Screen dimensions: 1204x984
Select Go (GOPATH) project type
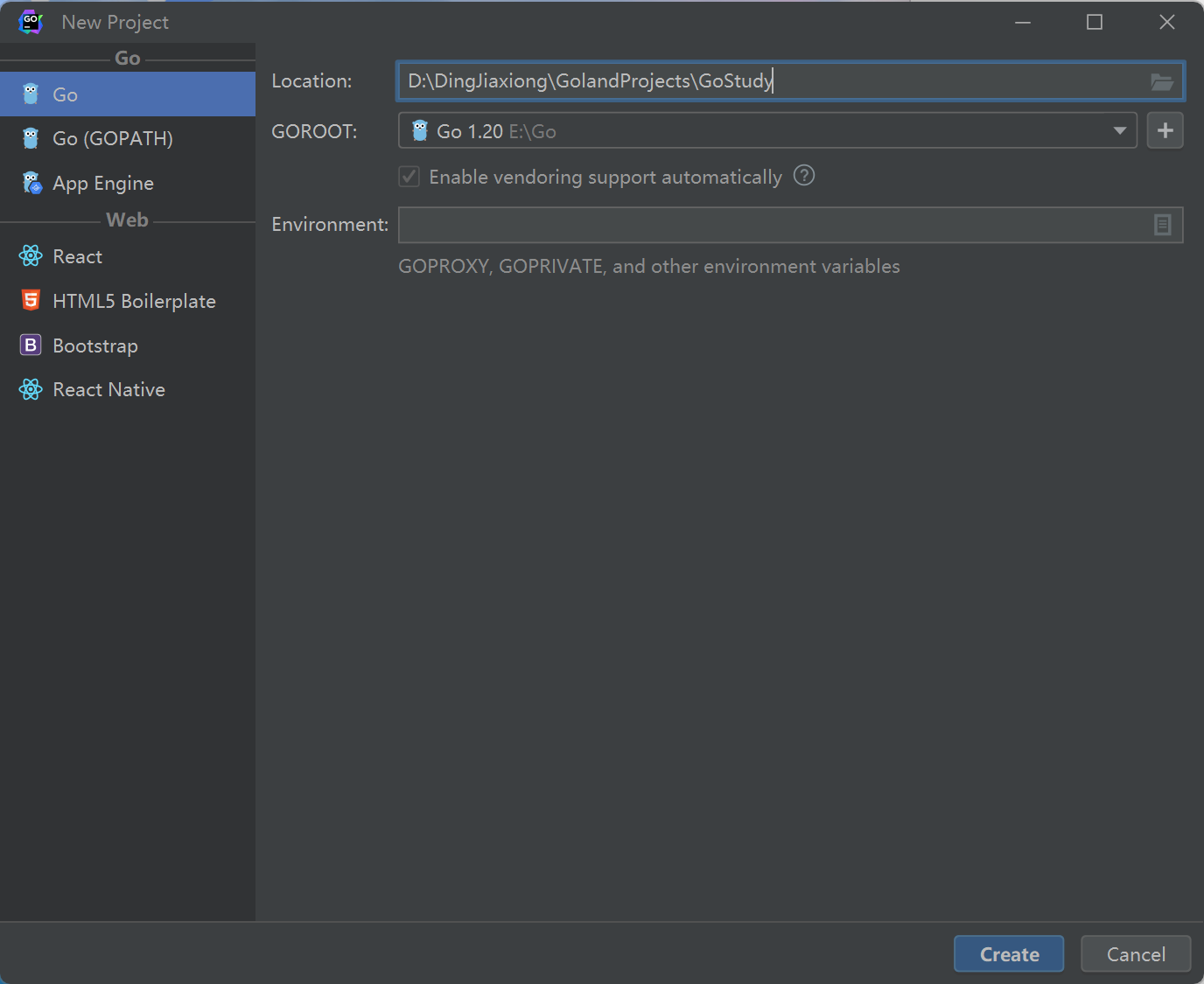128,138
